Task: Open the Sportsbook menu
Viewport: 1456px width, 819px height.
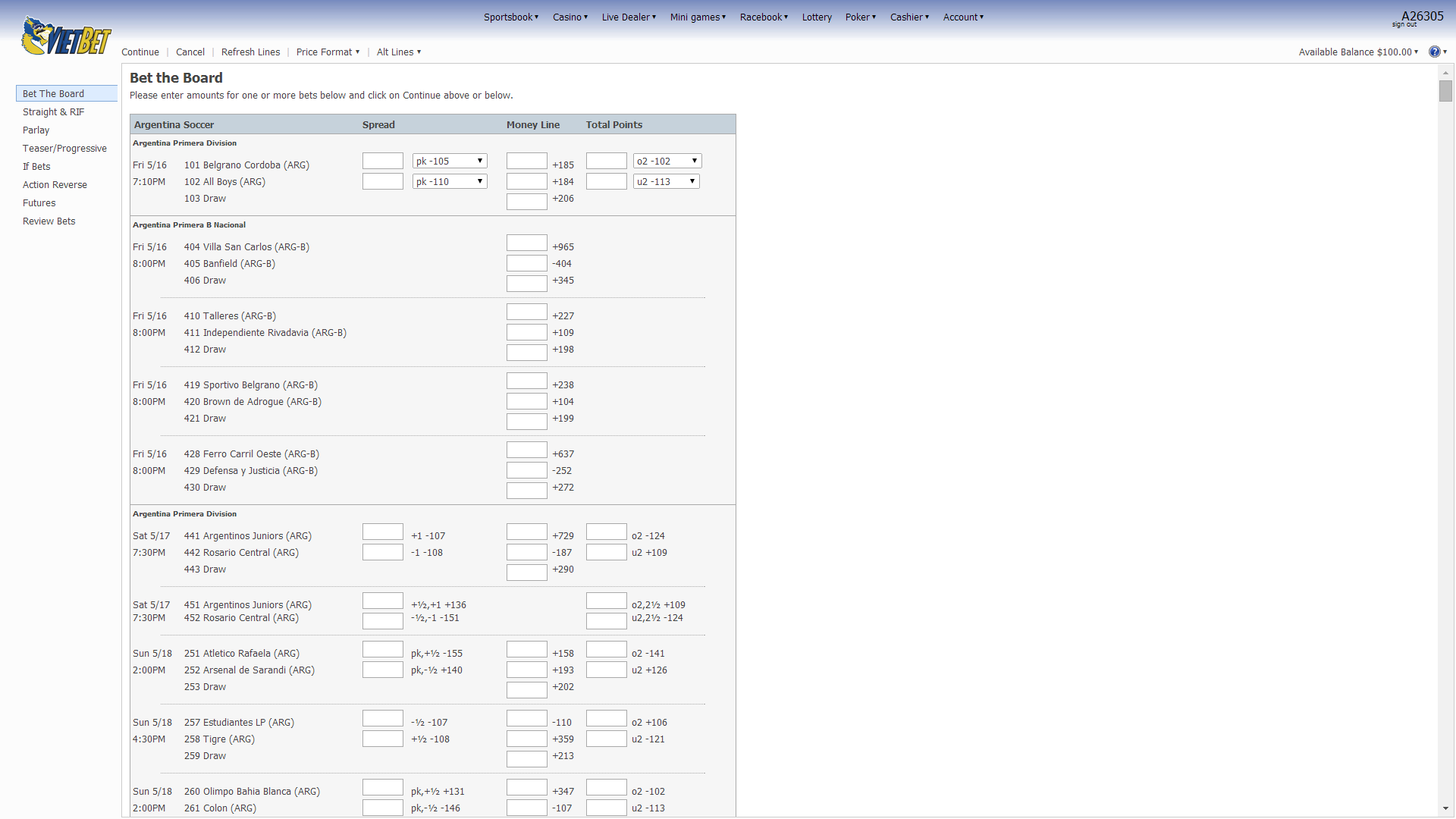Action: coord(511,17)
